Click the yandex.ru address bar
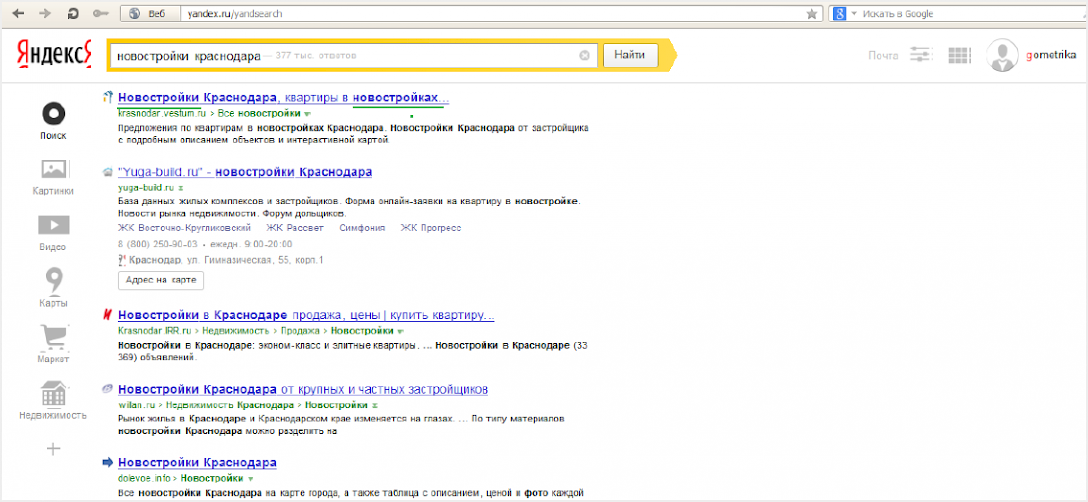 tap(494, 14)
